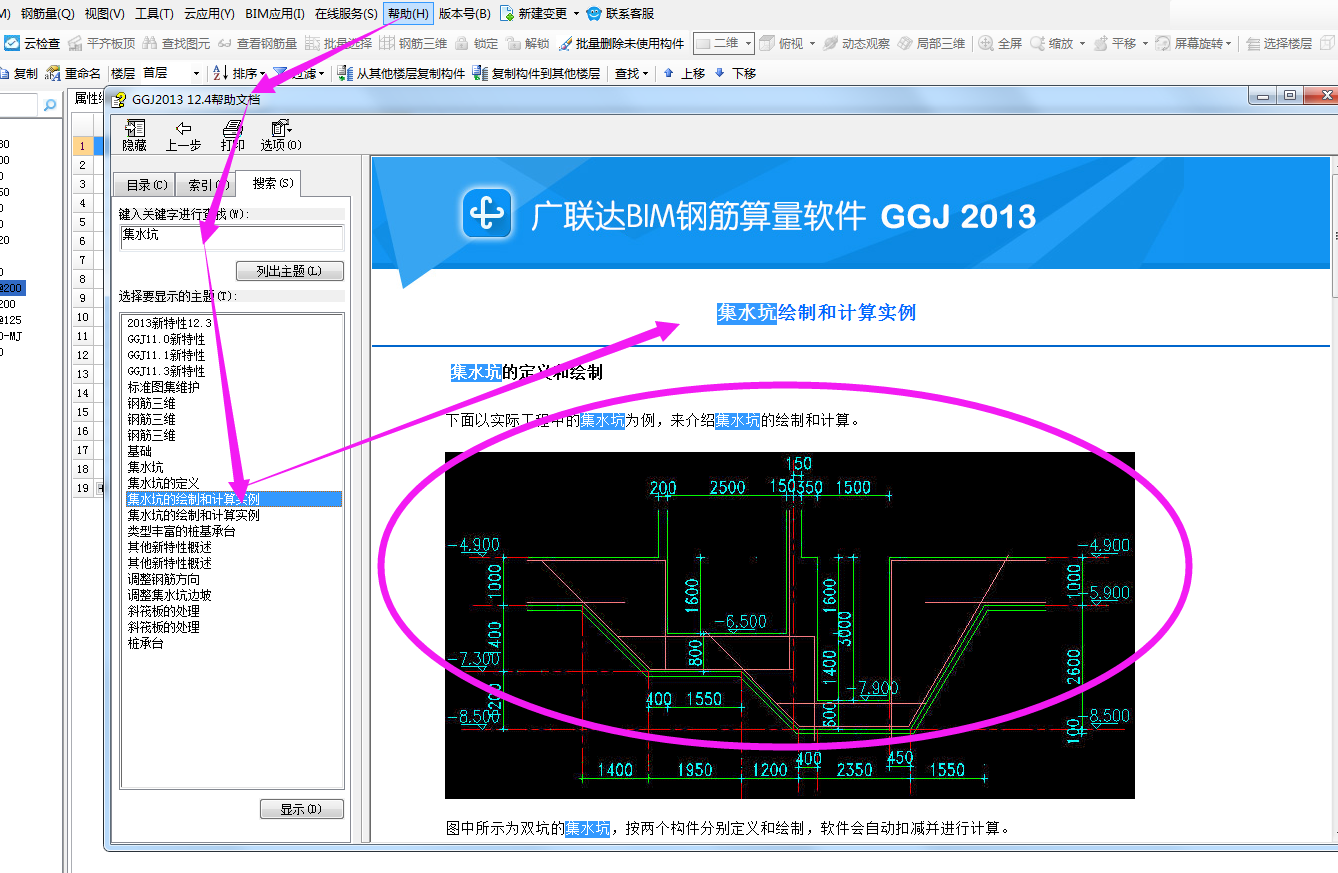Image resolution: width=1338 pixels, height=873 pixels.
Task: Open the 视图(V) menu
Action: 104,14
